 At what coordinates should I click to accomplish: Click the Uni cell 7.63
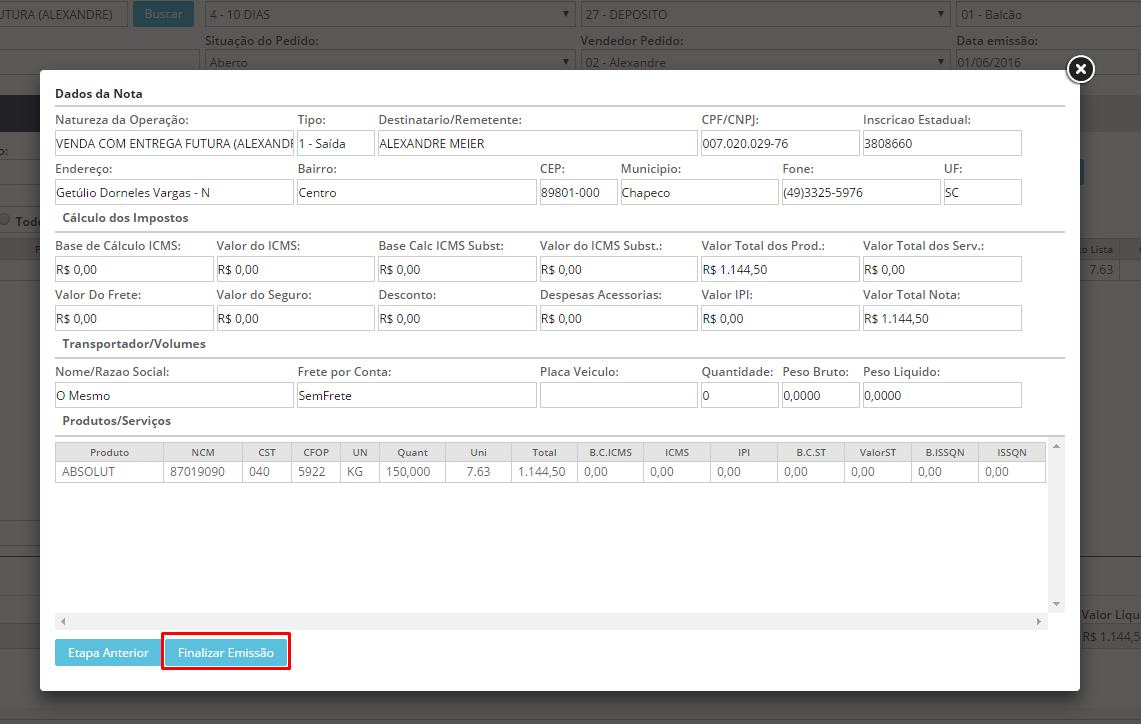click(478, 472)
